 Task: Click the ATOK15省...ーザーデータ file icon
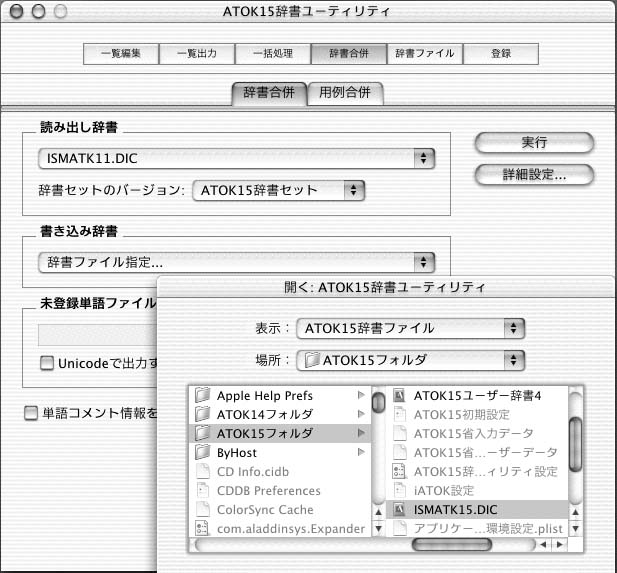click(x=400, y=452)
